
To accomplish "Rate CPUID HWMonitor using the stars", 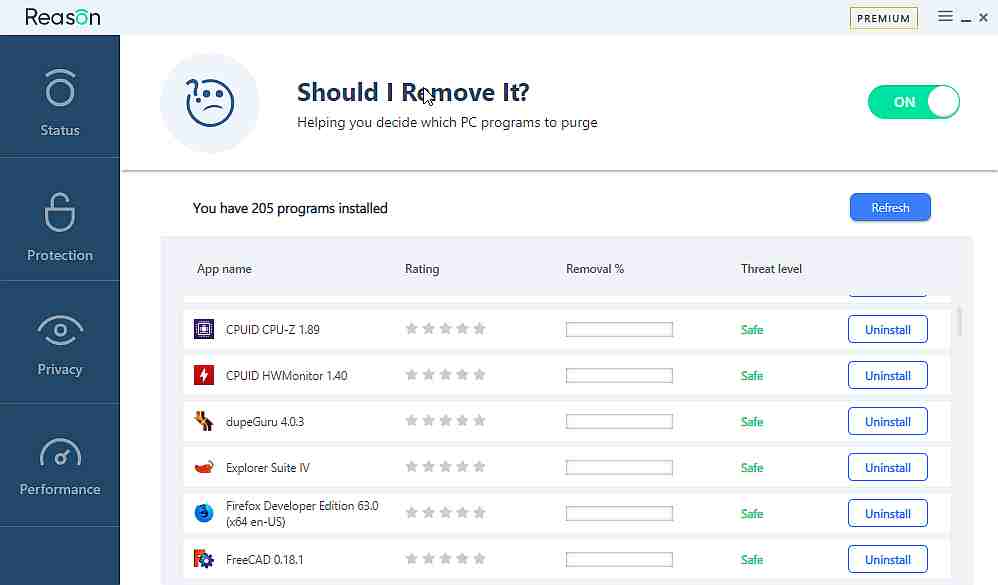I will pyautogui.click(x=446, y=374).
